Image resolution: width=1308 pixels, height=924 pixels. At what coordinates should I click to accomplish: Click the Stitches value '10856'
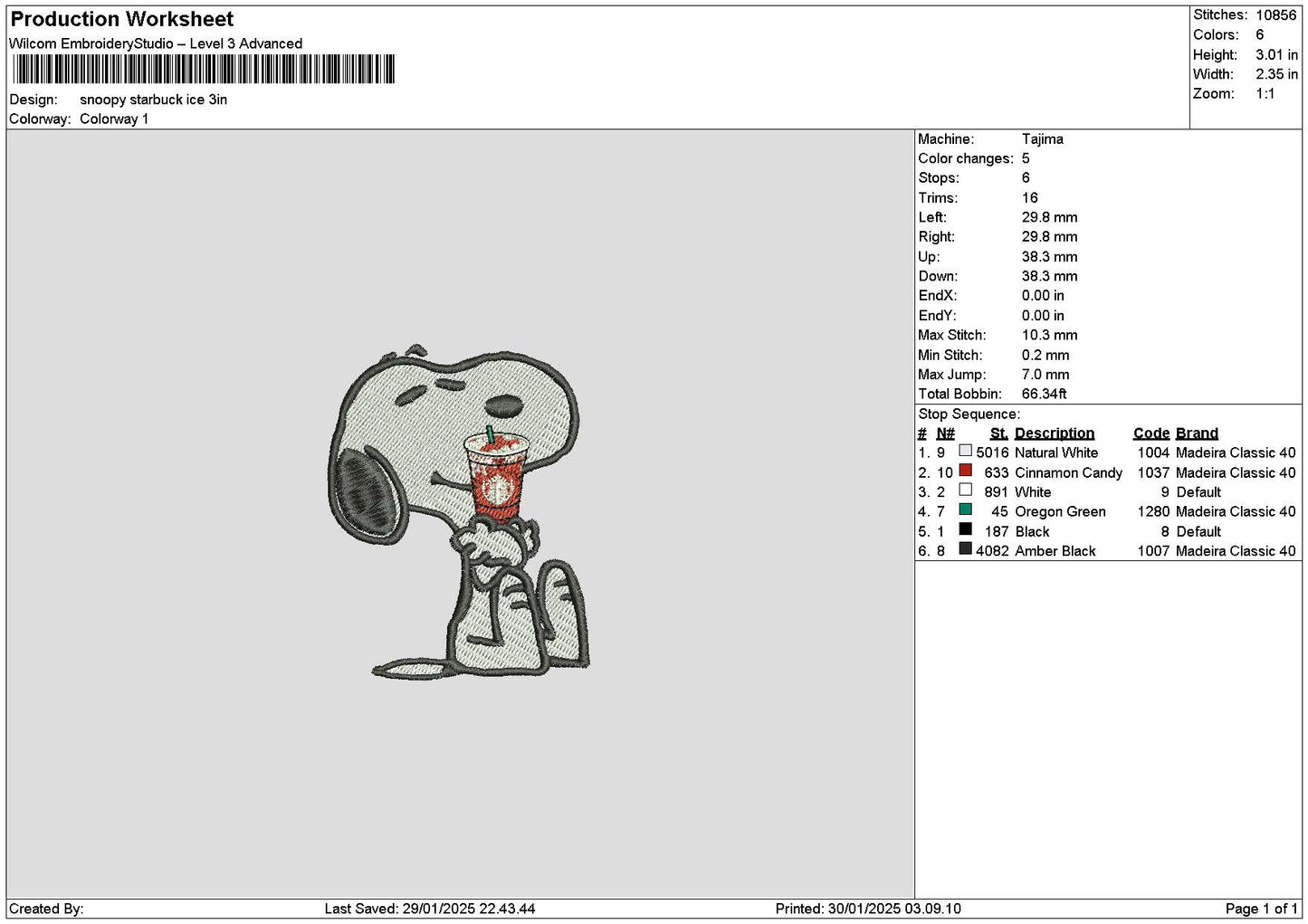pyautogui.click(x=1275, y=15)
